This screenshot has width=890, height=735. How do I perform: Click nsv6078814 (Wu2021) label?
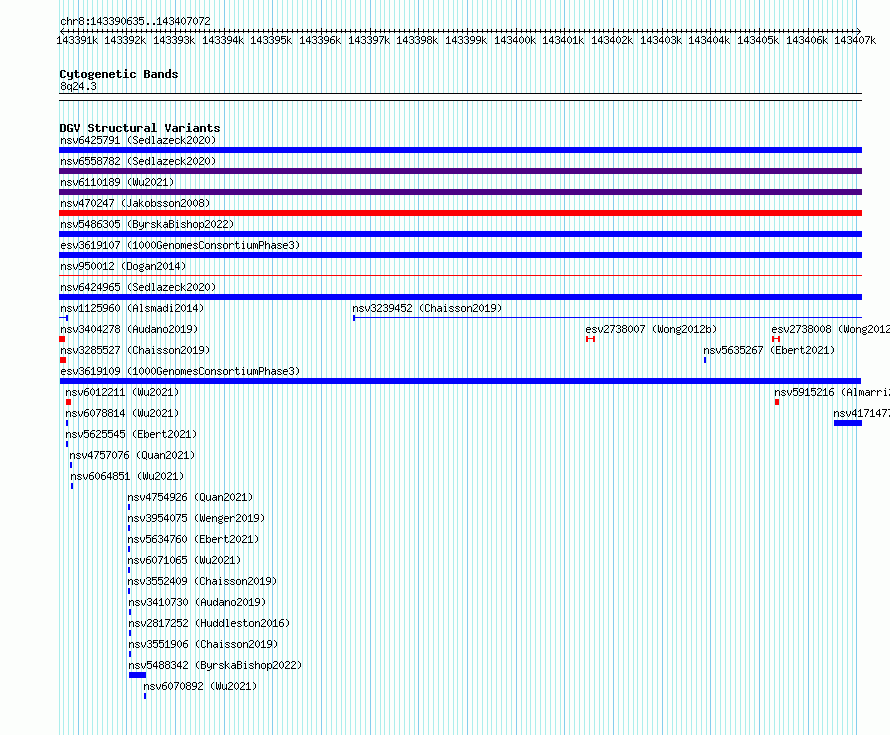click(x=122, y=413)
